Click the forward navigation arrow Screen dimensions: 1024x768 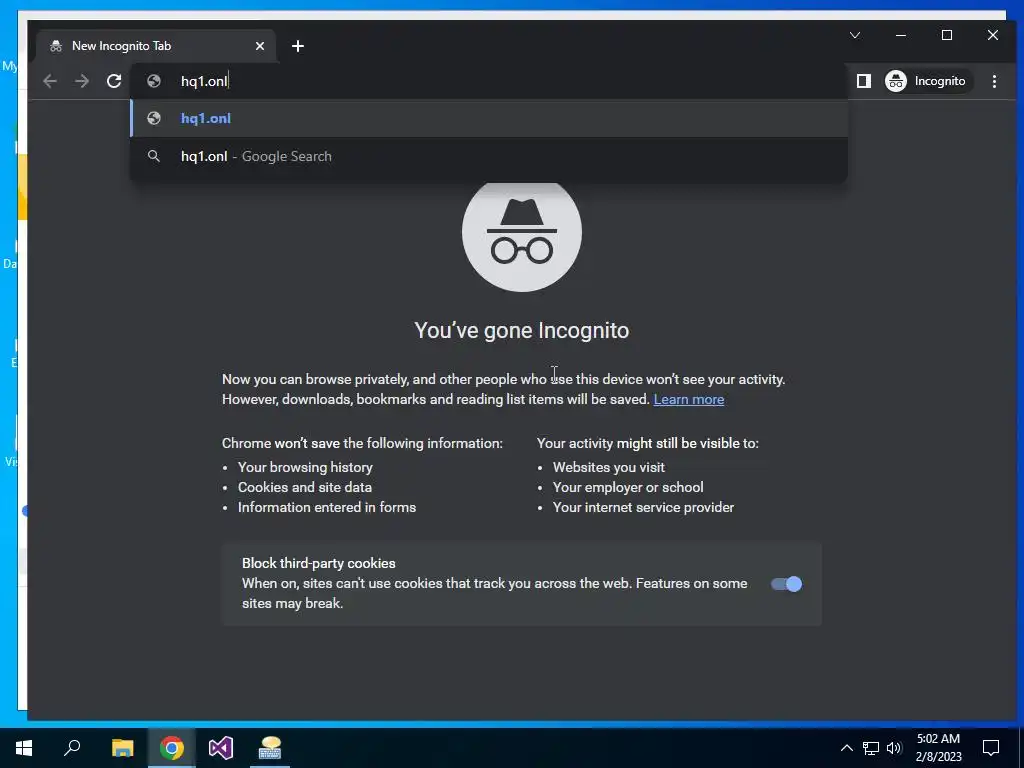82,81
